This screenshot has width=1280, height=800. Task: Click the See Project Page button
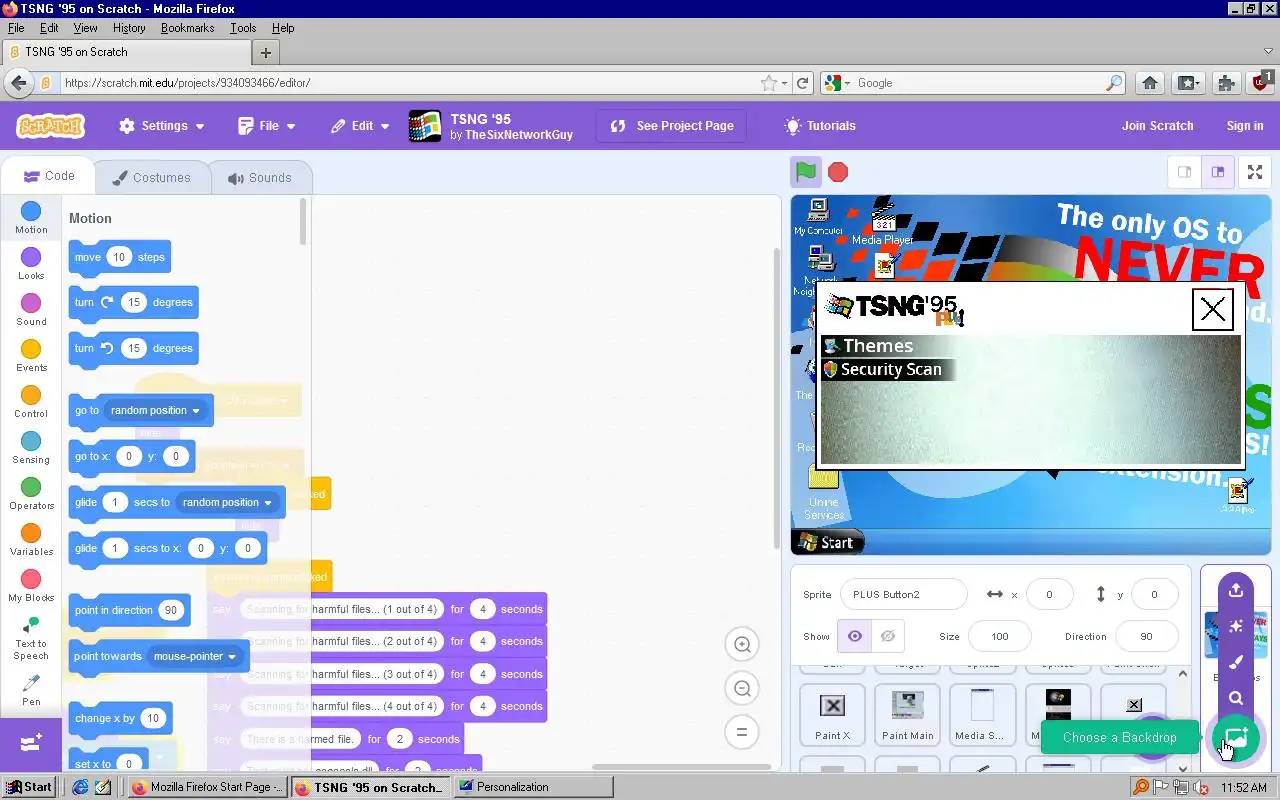click(671, 126)
